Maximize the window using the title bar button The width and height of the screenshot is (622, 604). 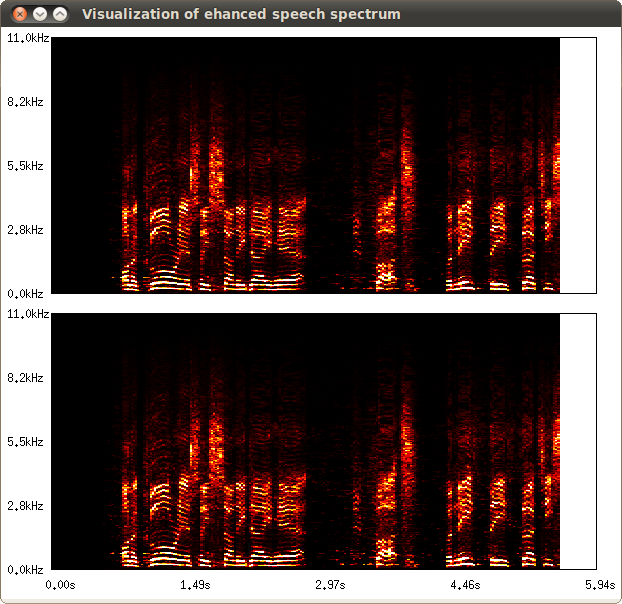(x=61, y=14)
